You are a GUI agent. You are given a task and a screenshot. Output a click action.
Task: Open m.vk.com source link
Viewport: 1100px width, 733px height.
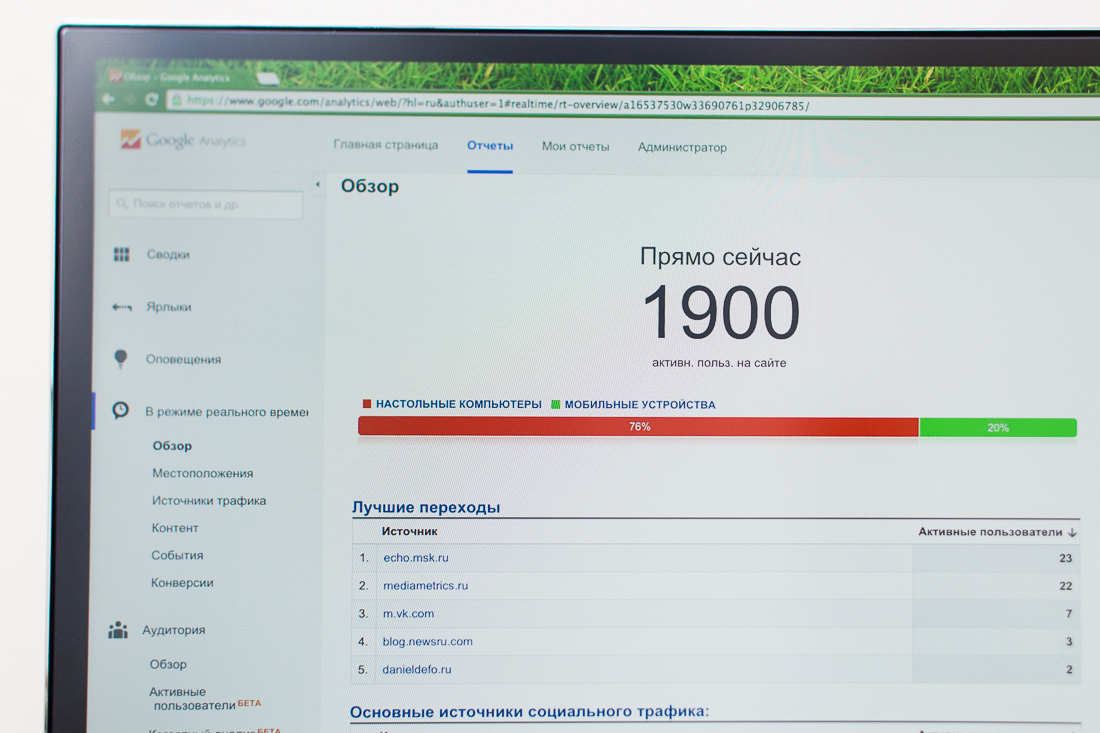(408, 614)
